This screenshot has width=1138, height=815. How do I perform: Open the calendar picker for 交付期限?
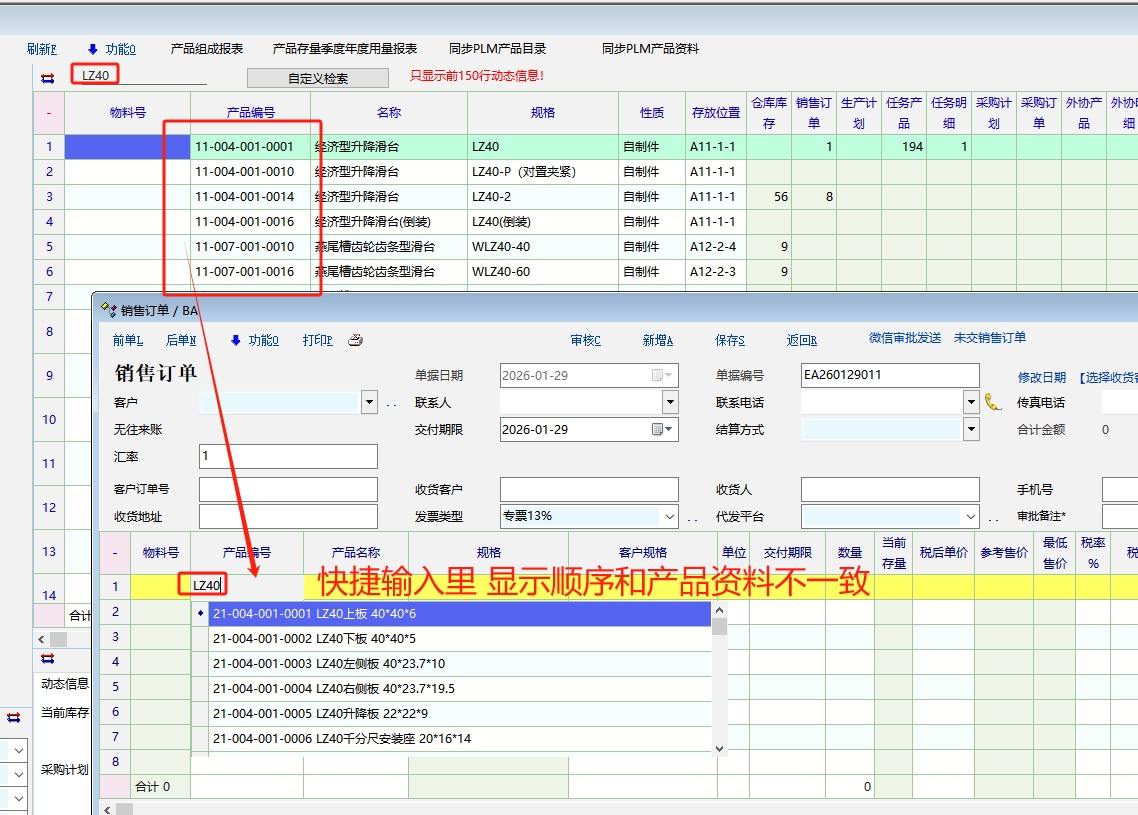pos(663,429)
